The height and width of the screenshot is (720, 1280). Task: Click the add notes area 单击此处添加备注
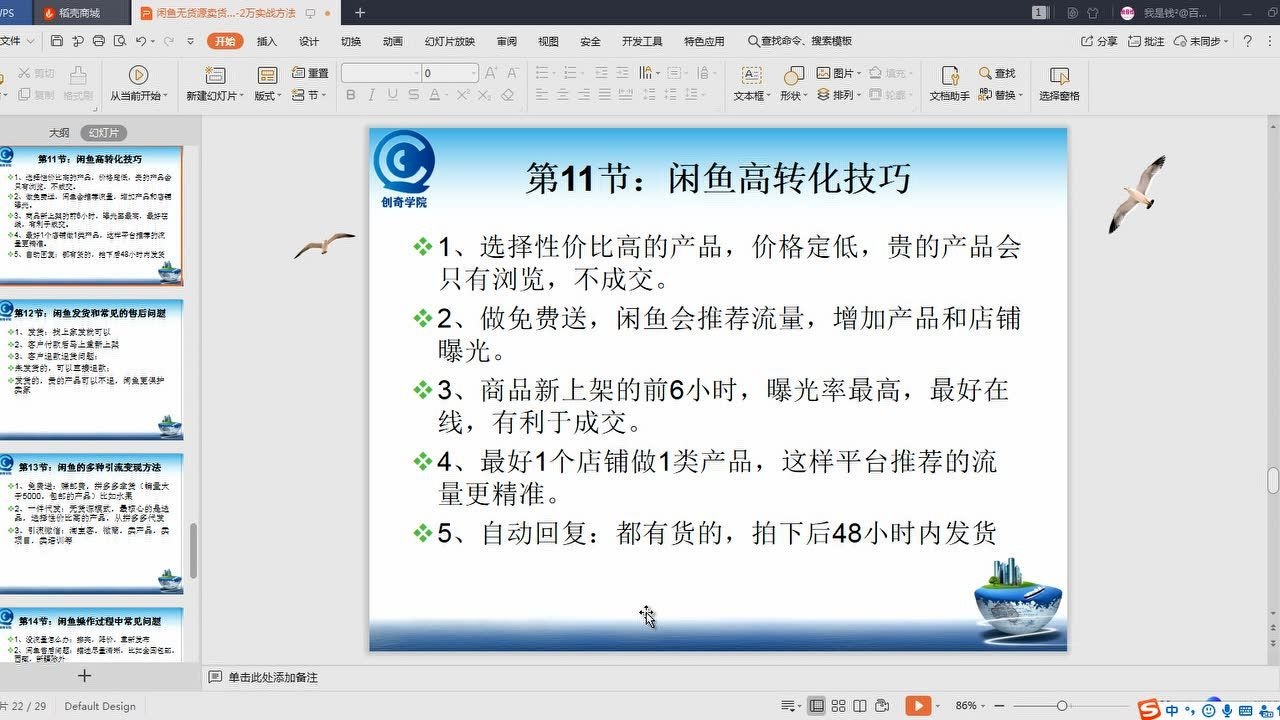click(x=273, y=677)
